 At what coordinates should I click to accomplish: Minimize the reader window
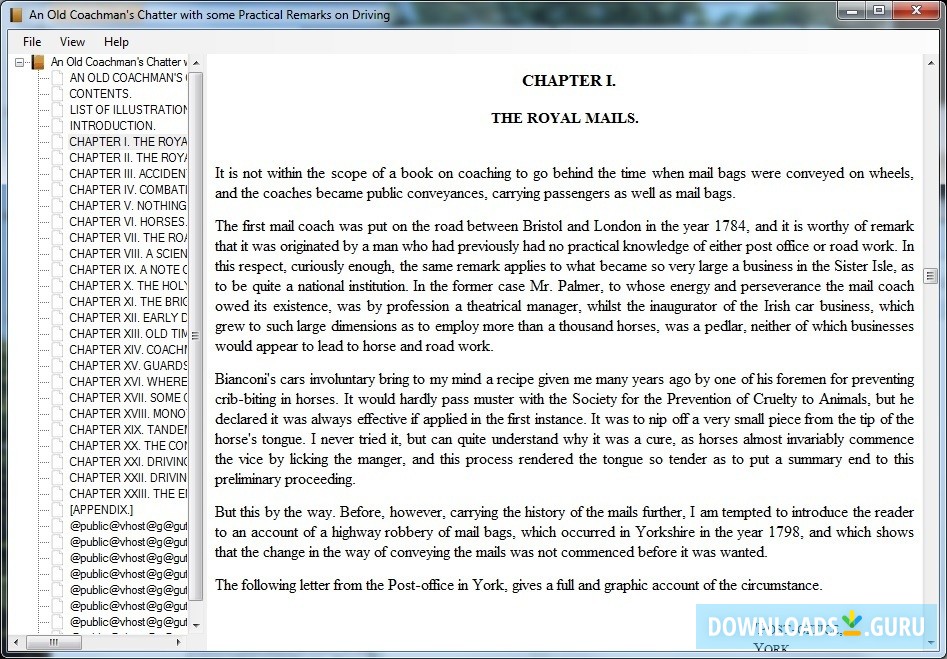click(x=852, y=10)
